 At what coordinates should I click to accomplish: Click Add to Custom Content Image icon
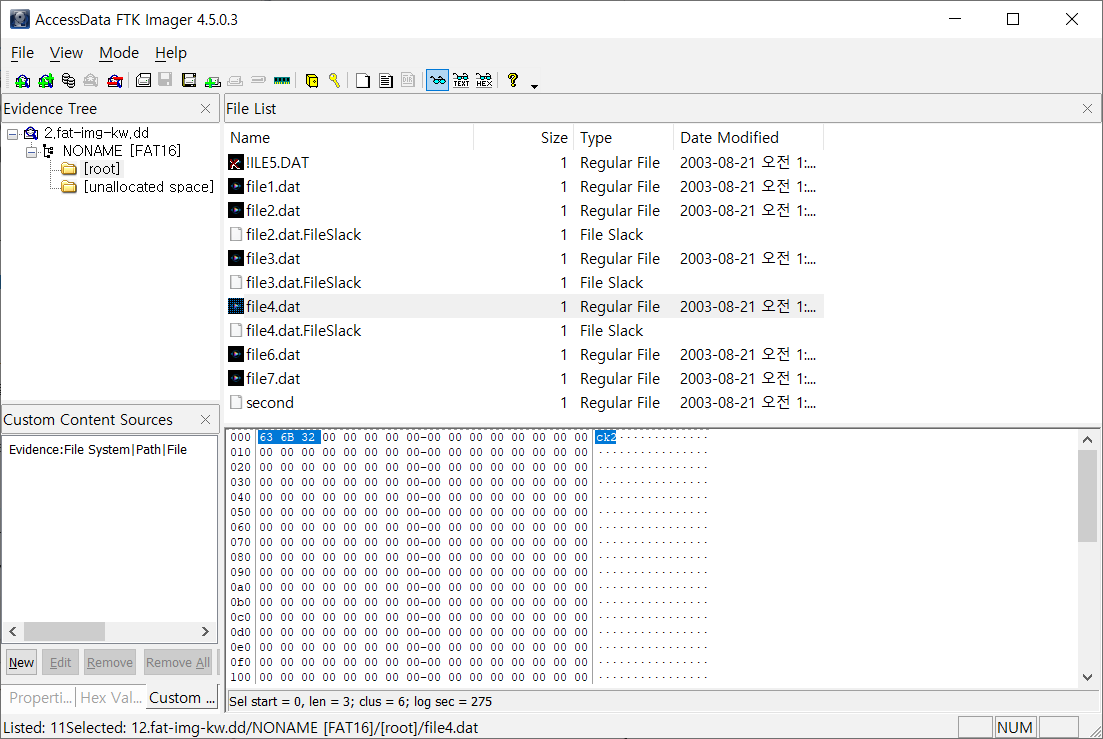pos(212,82)
